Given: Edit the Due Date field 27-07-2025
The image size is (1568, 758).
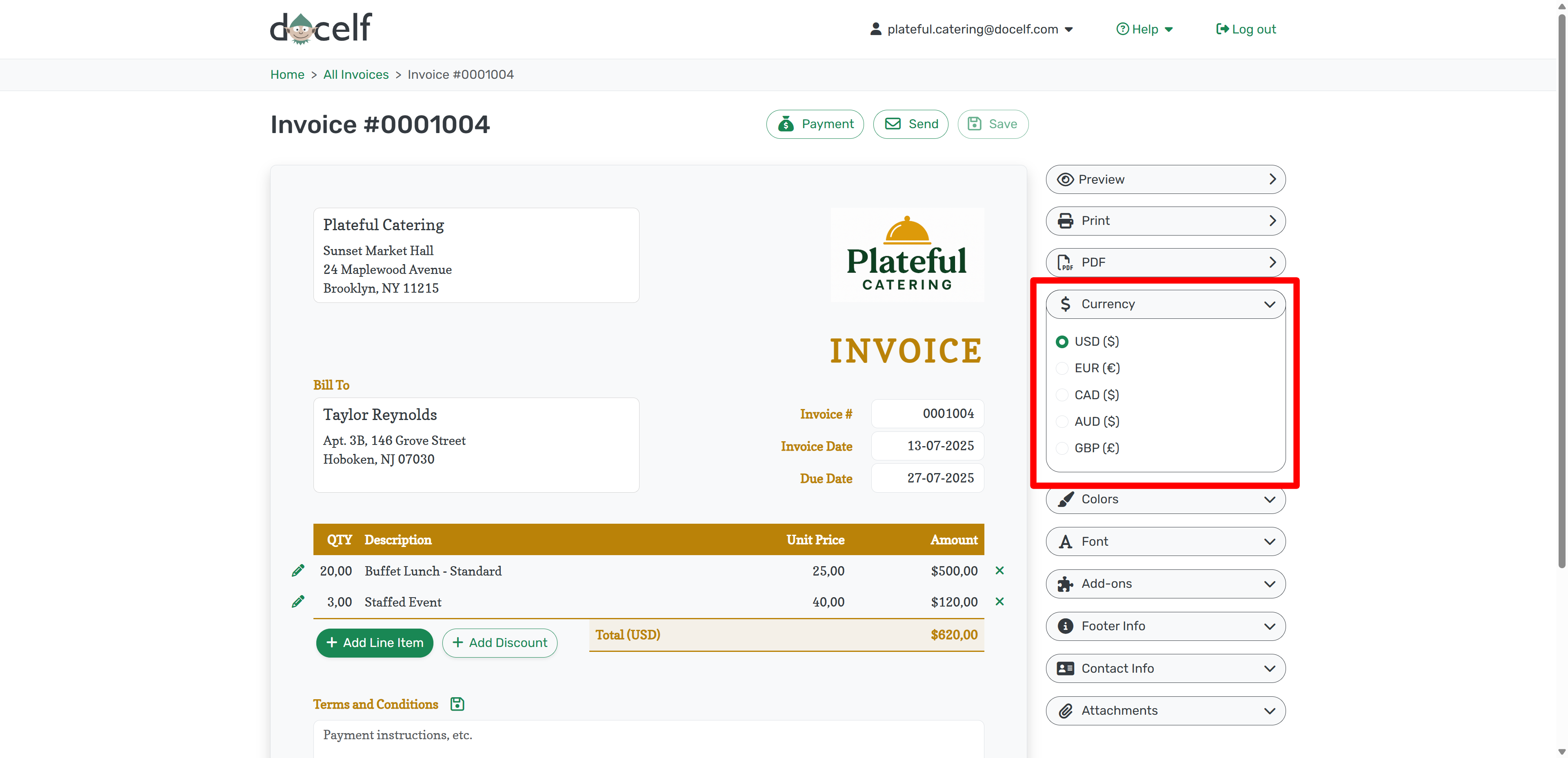Looking at the screenshot, I should coord(928,478).
